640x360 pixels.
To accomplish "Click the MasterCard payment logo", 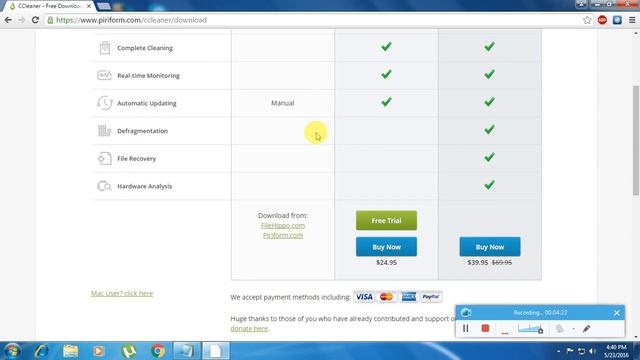I will point(386,297).
